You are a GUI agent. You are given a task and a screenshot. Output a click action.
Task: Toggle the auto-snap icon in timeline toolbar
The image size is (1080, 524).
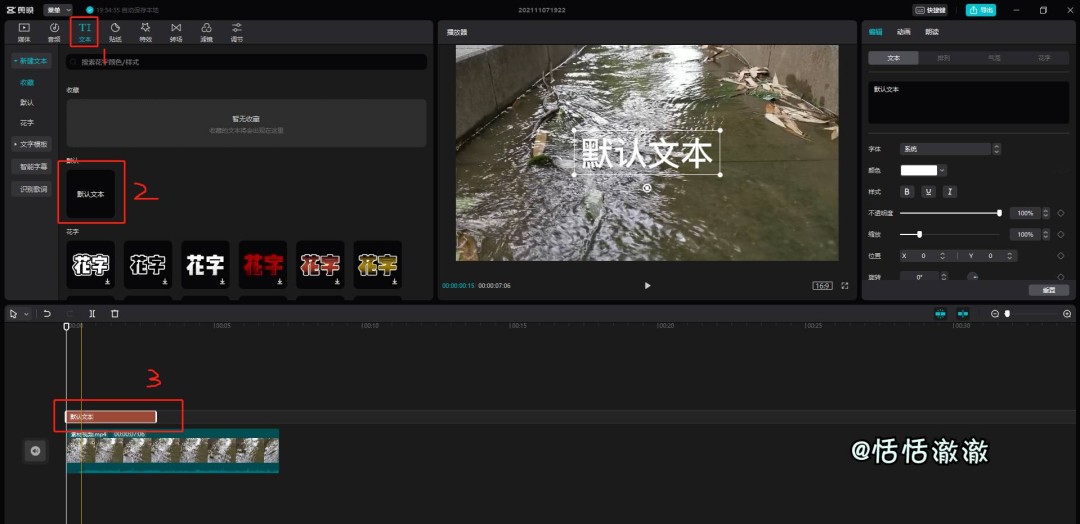pyautogui.click(x=963, y=314)
